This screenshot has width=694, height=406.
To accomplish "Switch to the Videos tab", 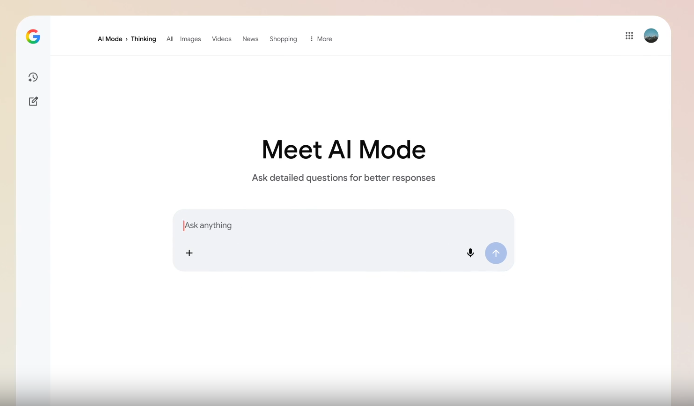I will point(221,39).
